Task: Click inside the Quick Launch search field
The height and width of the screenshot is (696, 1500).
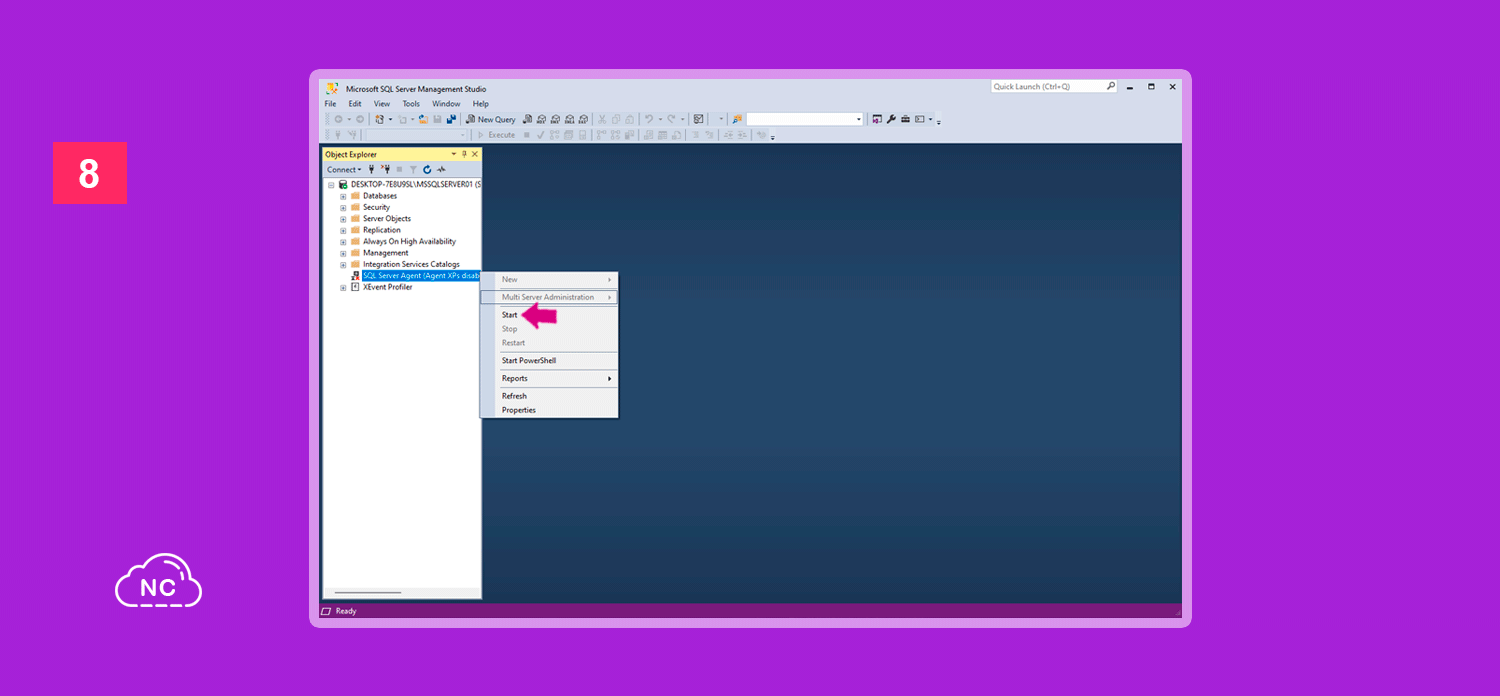Action: point(1047,86)
